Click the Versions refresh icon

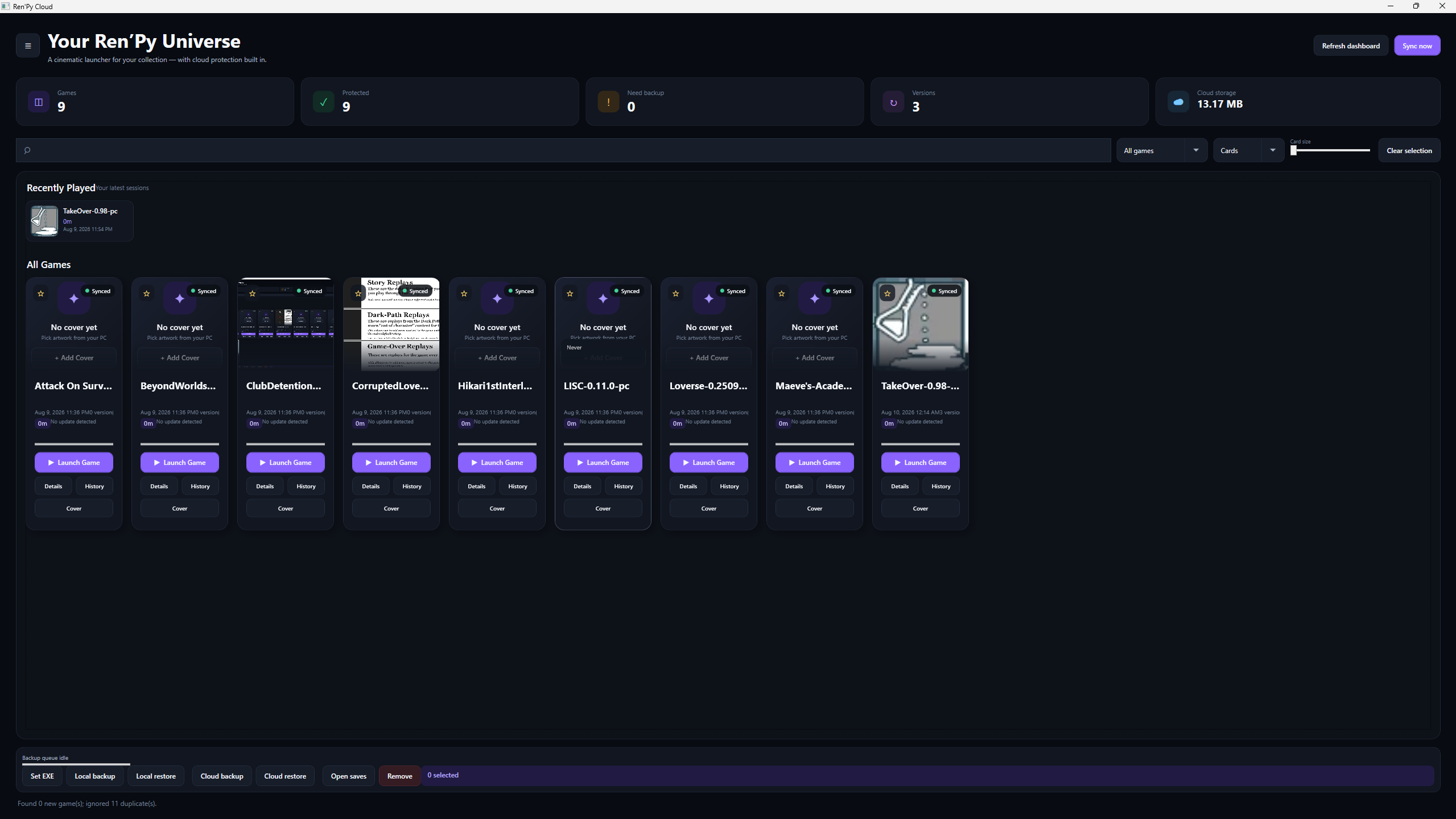tap(893, 102)
